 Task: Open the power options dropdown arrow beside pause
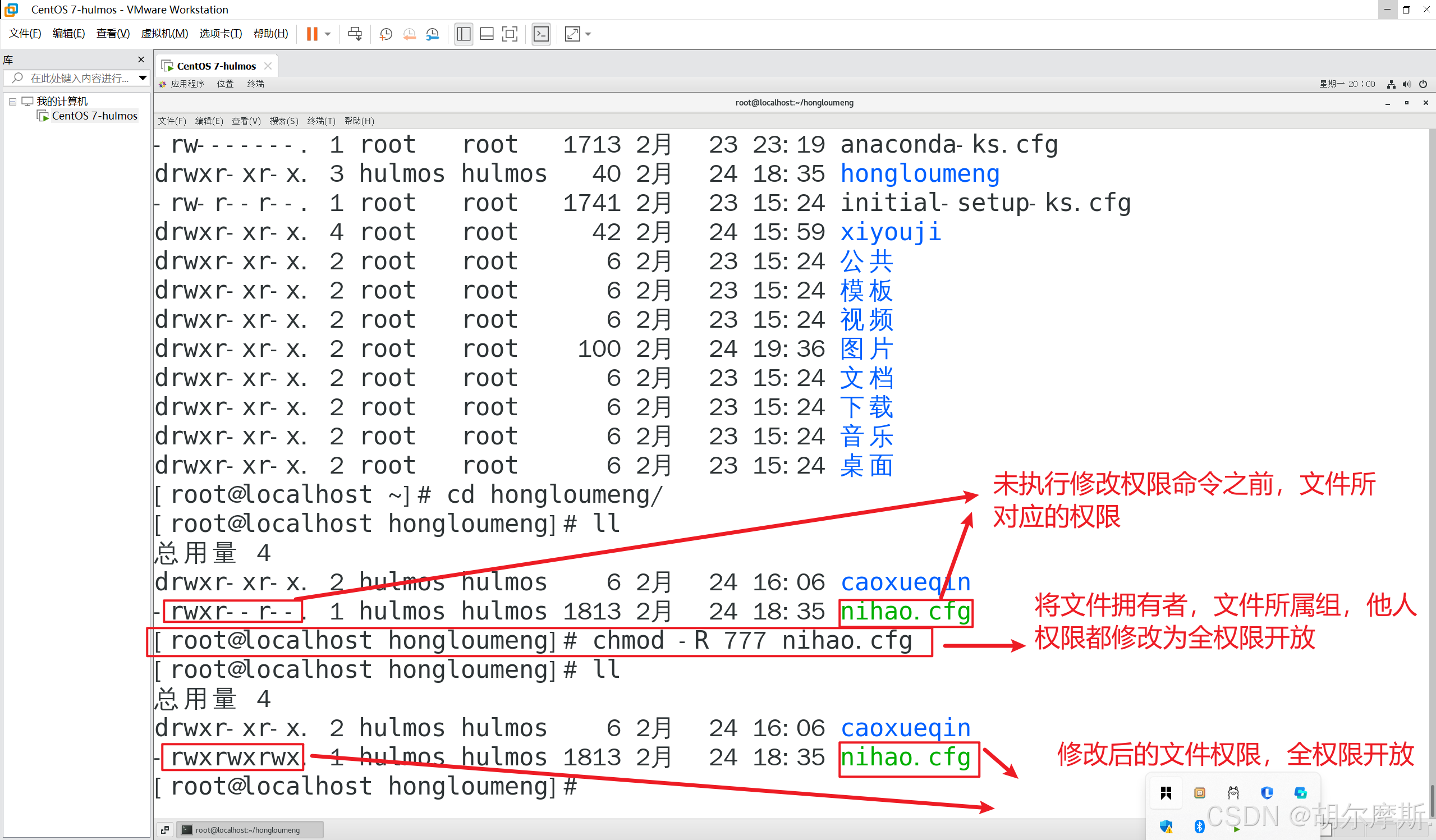pyautogui.click(x=328, y=34)
